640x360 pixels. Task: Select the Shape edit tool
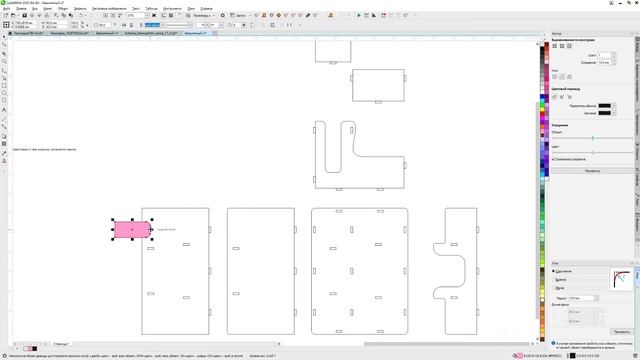(x=4, y=45)
